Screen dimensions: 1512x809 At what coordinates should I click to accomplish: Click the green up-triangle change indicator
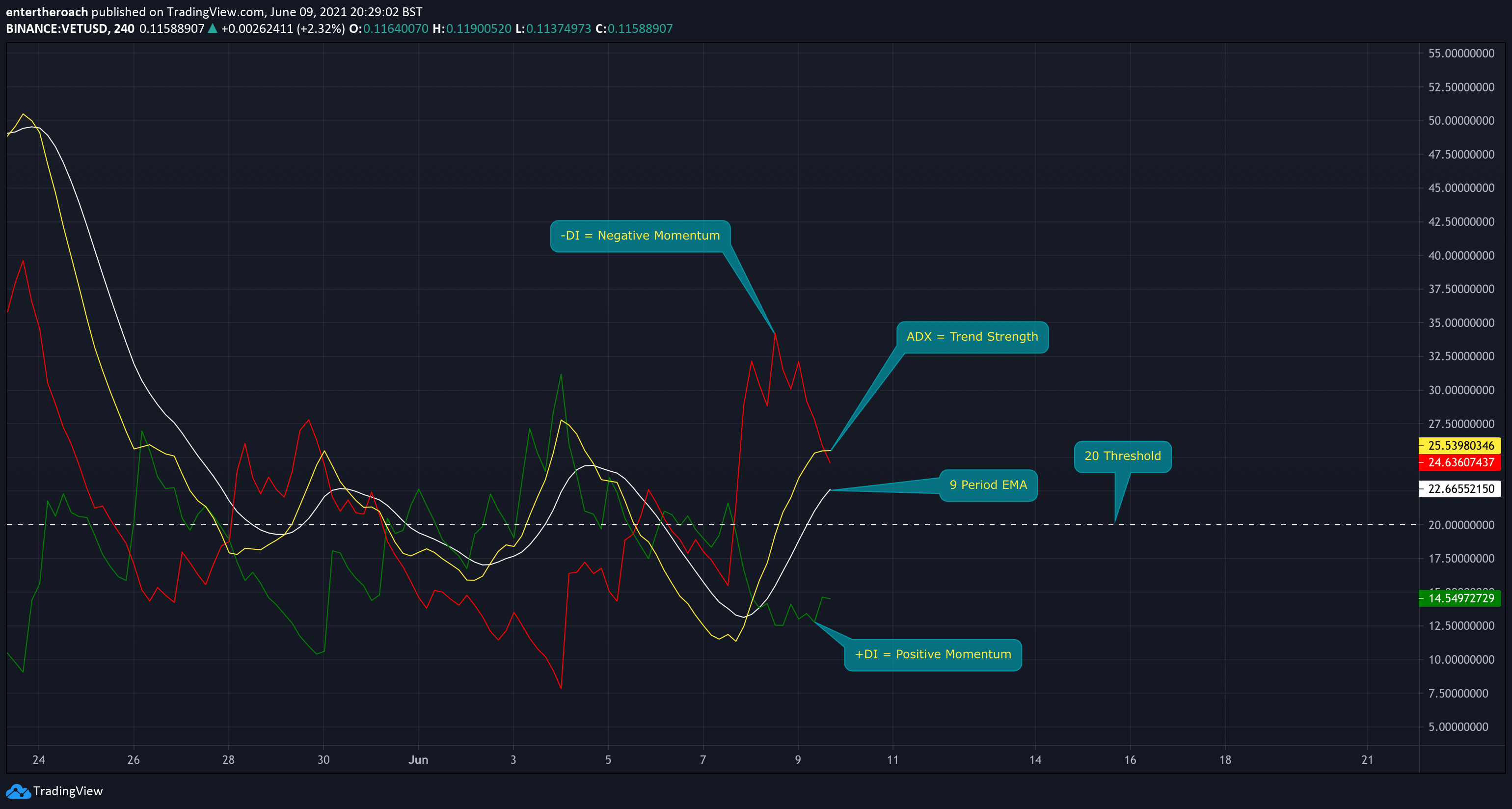tap(213, 28)
